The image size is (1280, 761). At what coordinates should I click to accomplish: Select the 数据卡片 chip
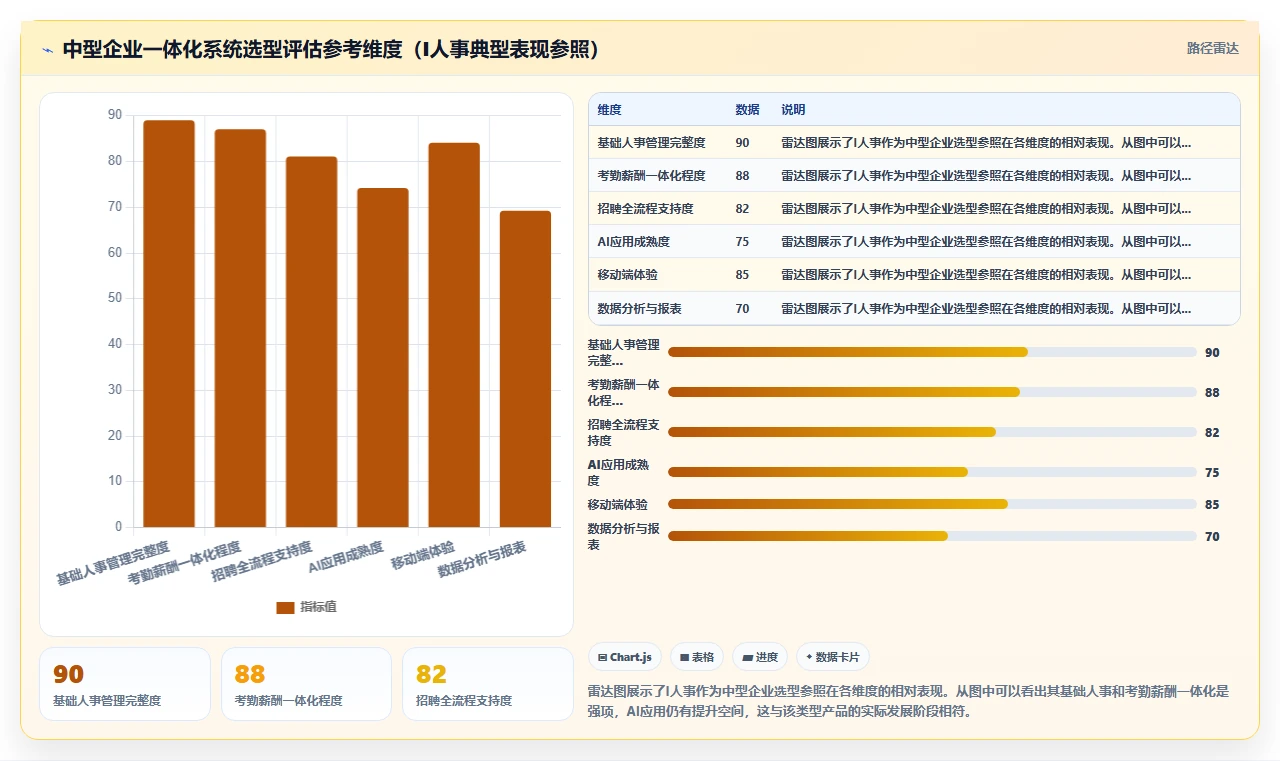coord(833,657)
